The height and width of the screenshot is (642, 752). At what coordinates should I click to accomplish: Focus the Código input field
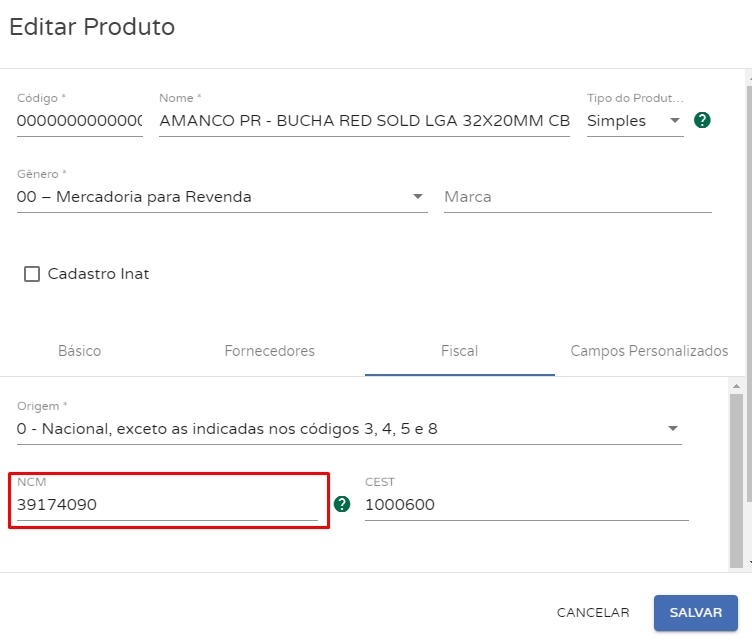point(79,121)
